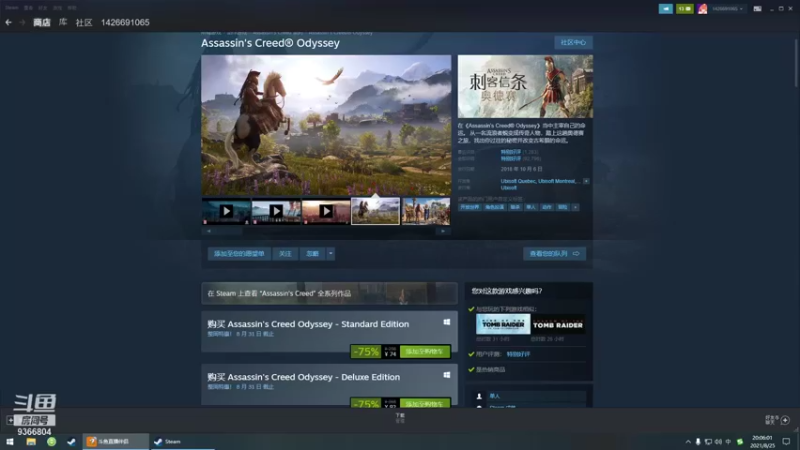Open the second Tomb Raider thumbnail
Image resolution: width=800 pixels, height=450 pixels.
pyautogui.click(x=558, y=324)
